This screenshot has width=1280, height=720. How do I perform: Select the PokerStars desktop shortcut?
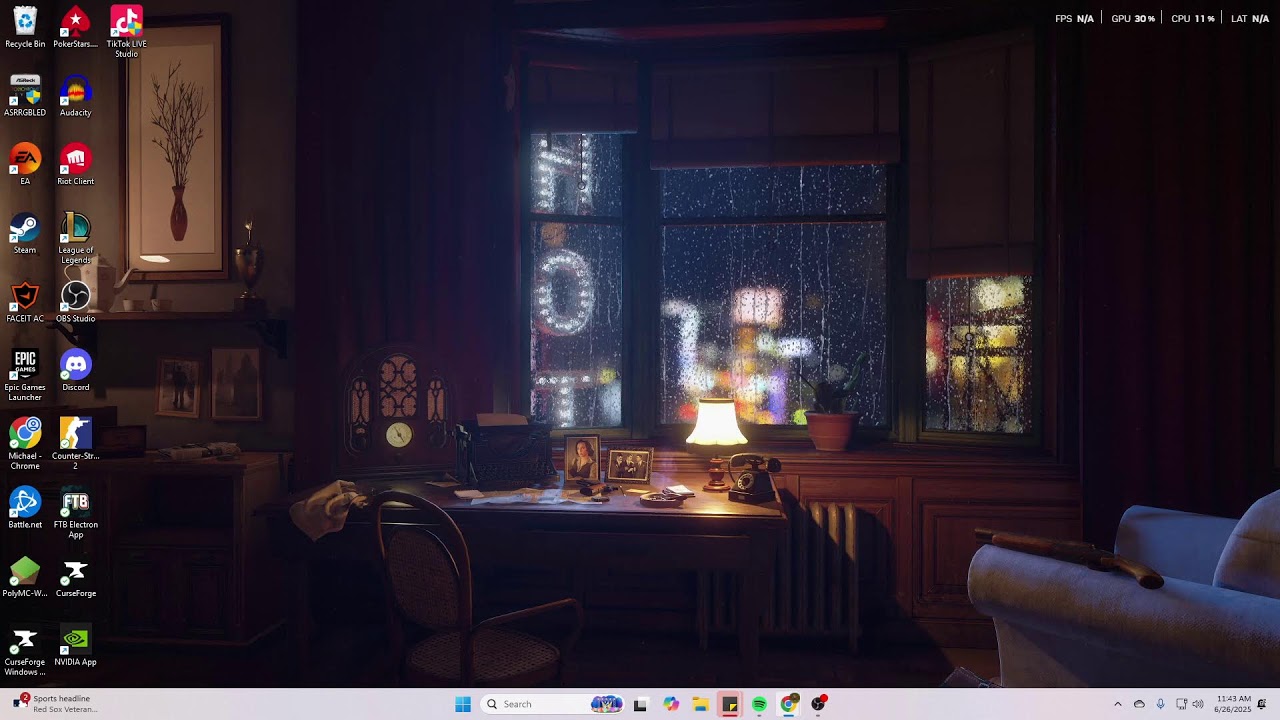click(76, 27)
